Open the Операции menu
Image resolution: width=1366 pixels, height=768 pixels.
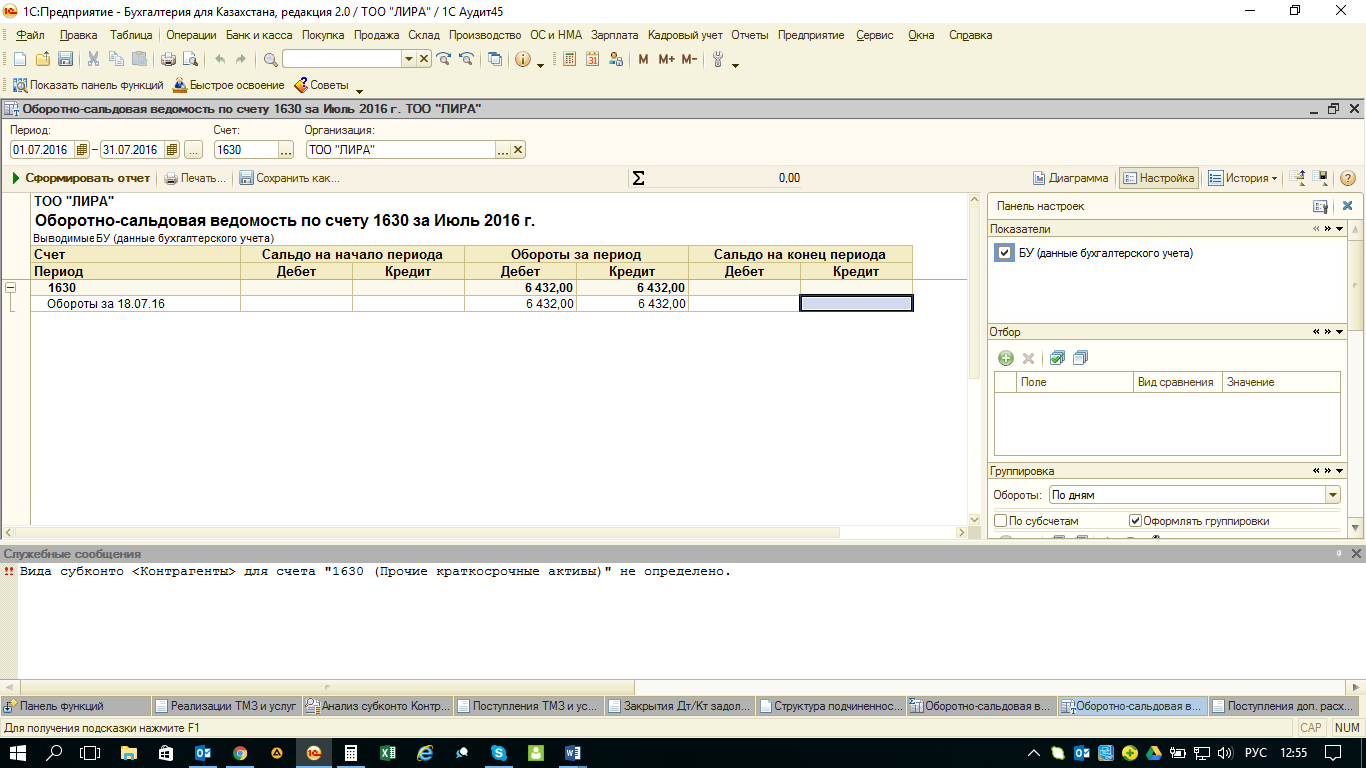191,35
